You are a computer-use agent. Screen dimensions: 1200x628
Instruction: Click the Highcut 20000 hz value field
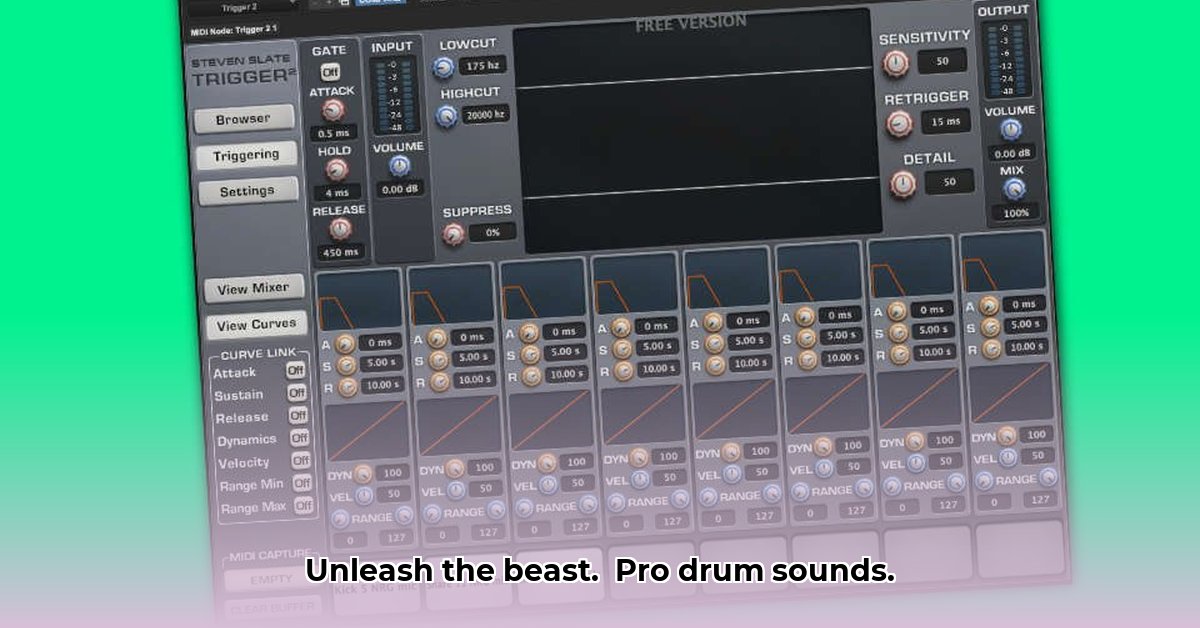[x=485, y=114]
